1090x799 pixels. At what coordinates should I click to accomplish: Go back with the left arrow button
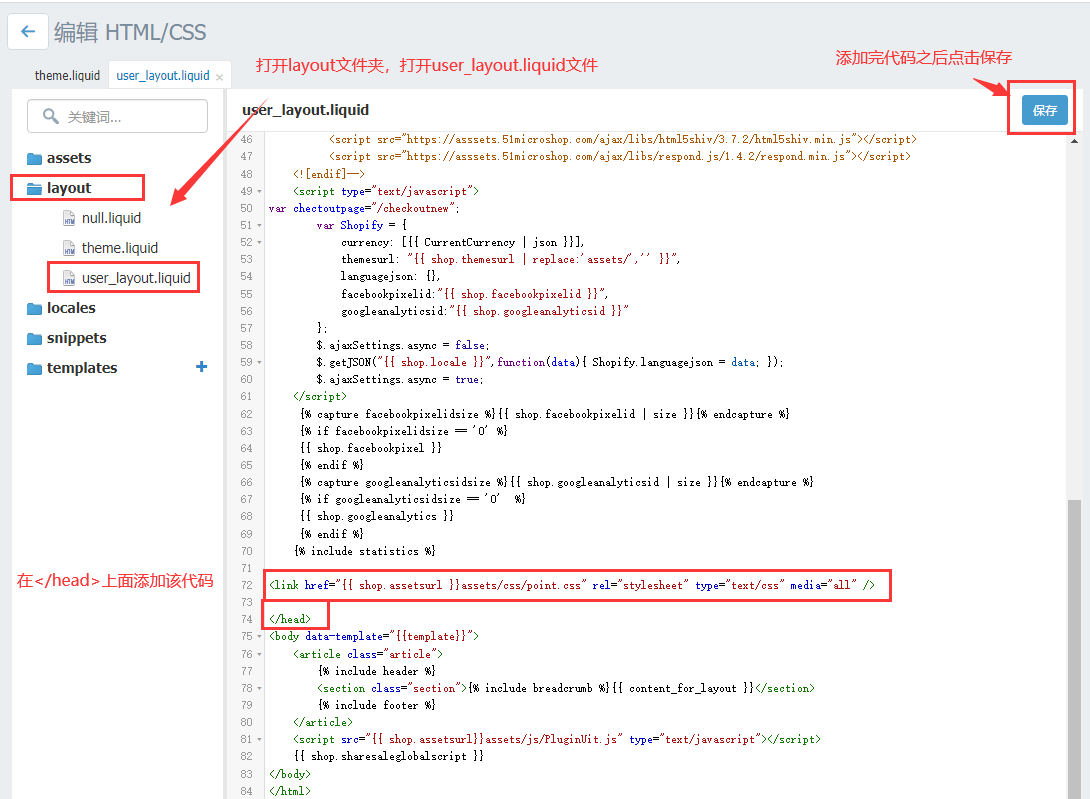click(28, 31)
